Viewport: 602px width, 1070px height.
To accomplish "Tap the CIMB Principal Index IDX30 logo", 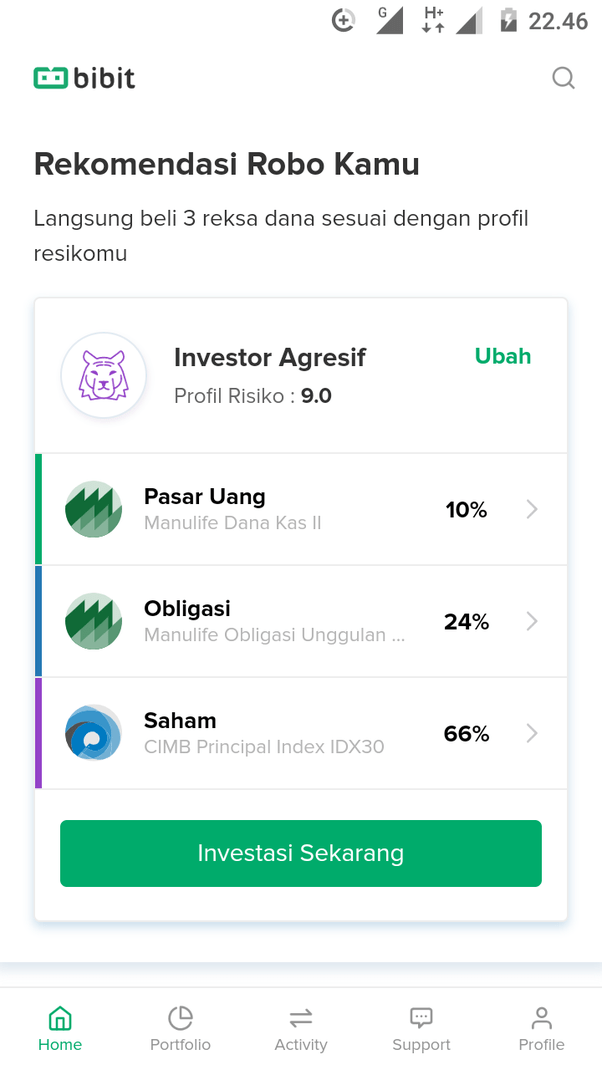I will (x=93, y=733).
